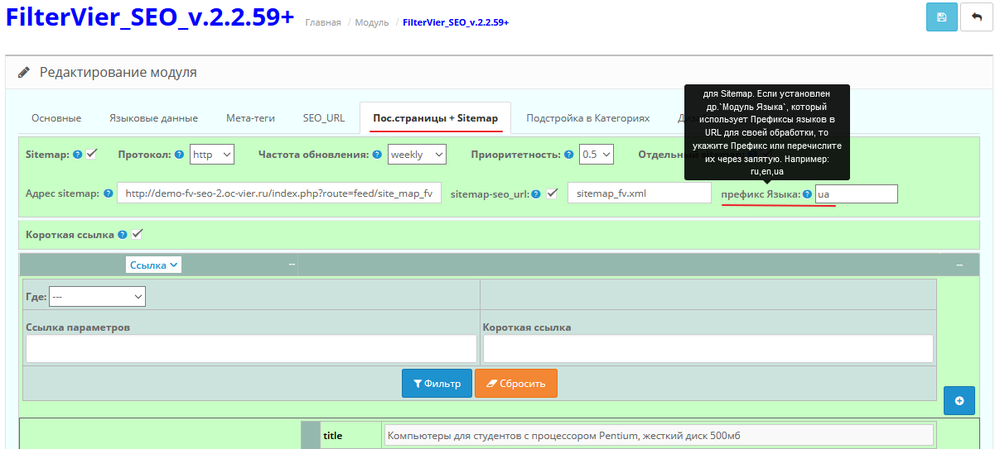The height and width of the screenshot is (449, 1000).
Task: Click the large FilterVier_SEO_v.2.2.59+ page heading
Action: pyautogui.click(x=150, y=17)
